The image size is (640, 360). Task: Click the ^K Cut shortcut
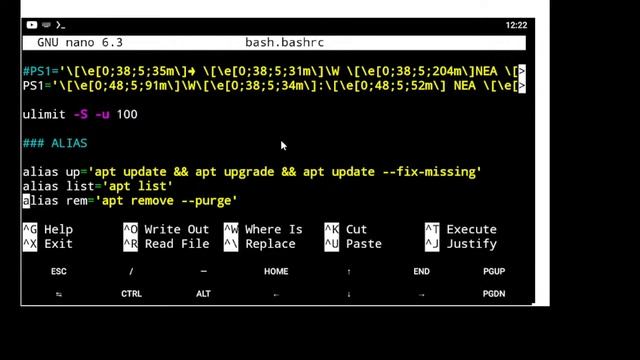[346, 229]
